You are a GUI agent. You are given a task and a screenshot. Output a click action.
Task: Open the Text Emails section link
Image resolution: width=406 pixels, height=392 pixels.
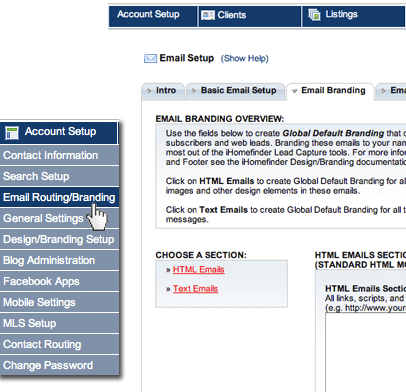coord(196,289)
